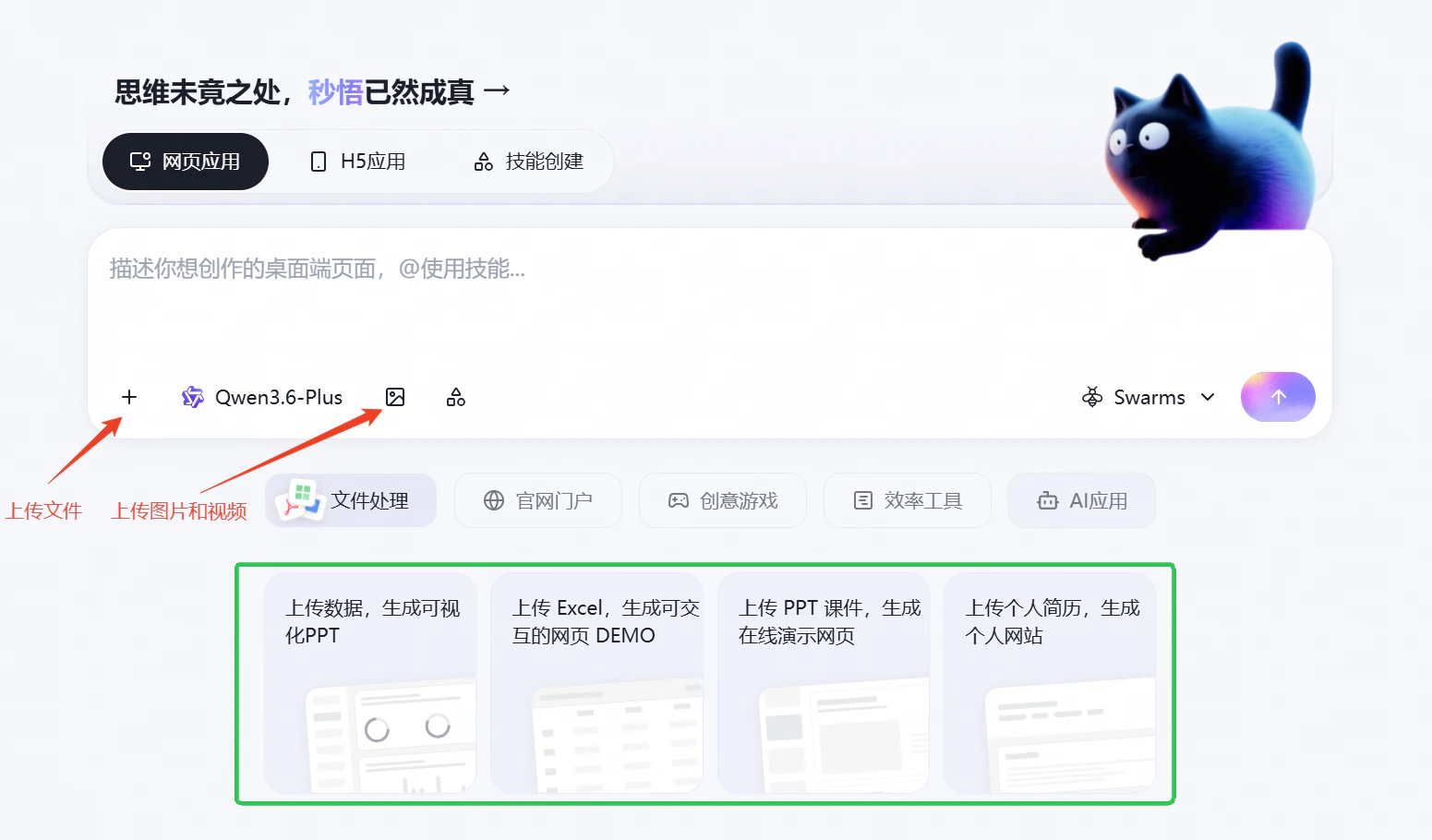Click the gamepad icon on 创意游戏
The image size is (1432, 840).
point(679,500)
